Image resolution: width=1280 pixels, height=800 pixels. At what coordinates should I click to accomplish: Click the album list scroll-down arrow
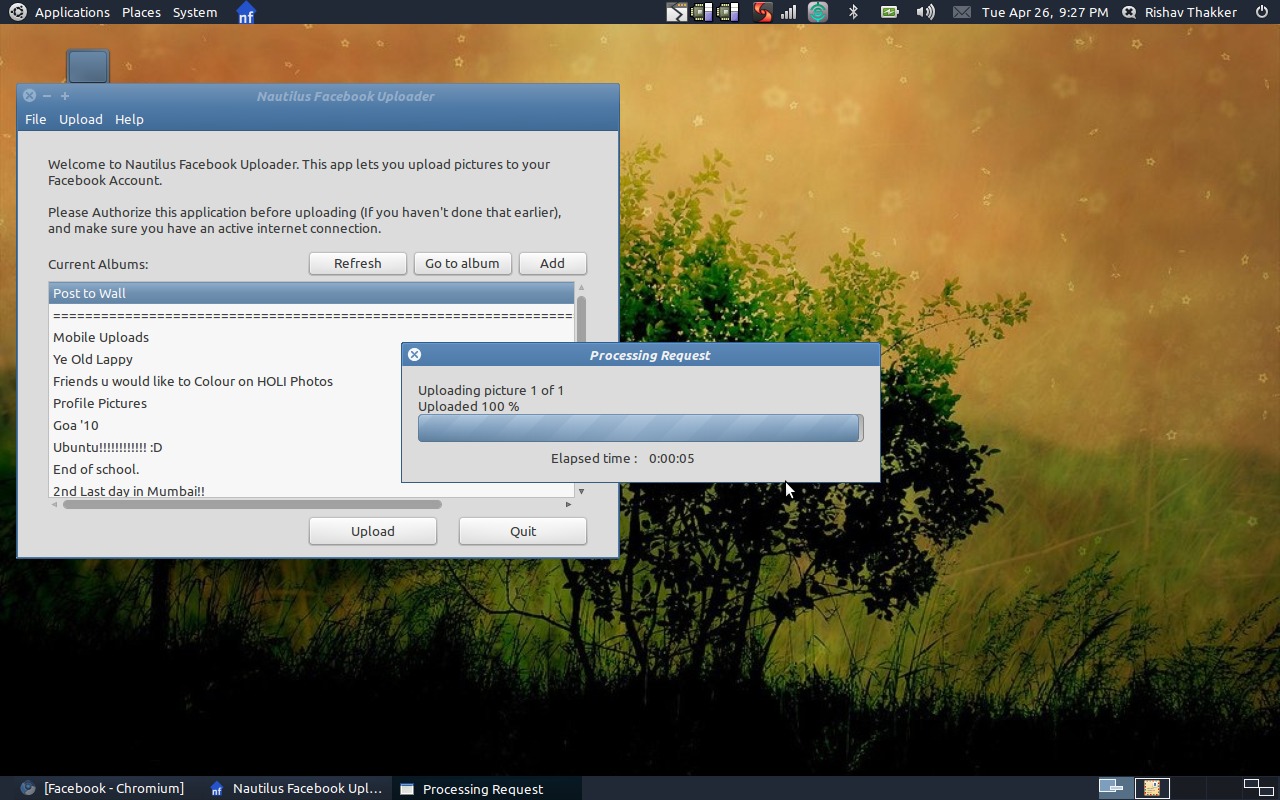(581, 491)
